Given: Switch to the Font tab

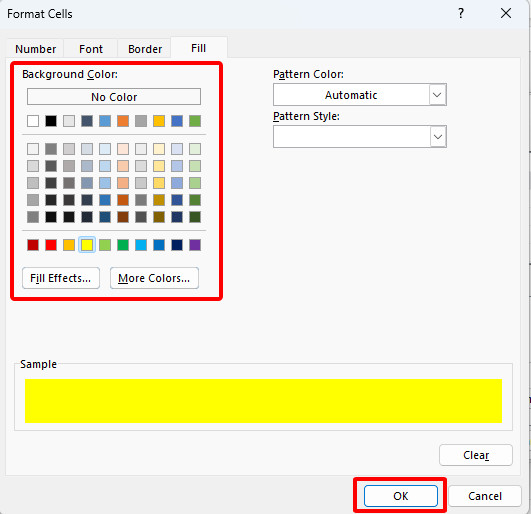Looking at the screenshot, I should pos(91,49).
